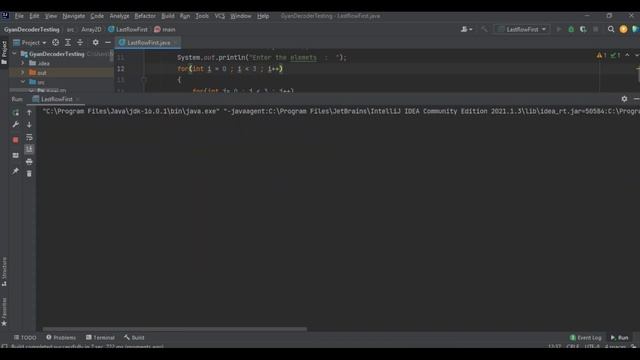The width and height of the screenshot is (640, 360).
Task: Open the VCS menu
Action: [x=220, y=16]
